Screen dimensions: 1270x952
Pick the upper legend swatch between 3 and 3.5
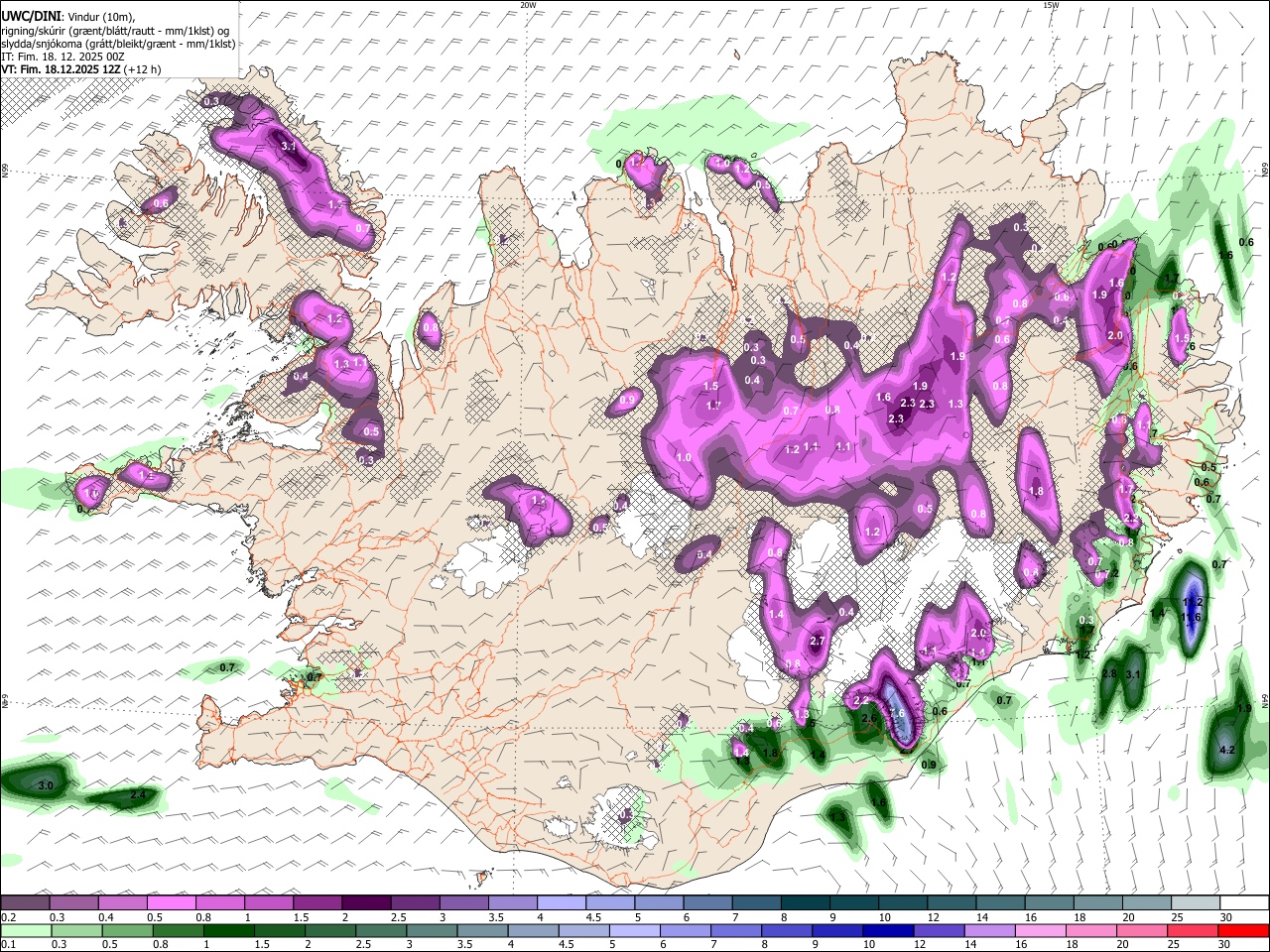point(462,903)
